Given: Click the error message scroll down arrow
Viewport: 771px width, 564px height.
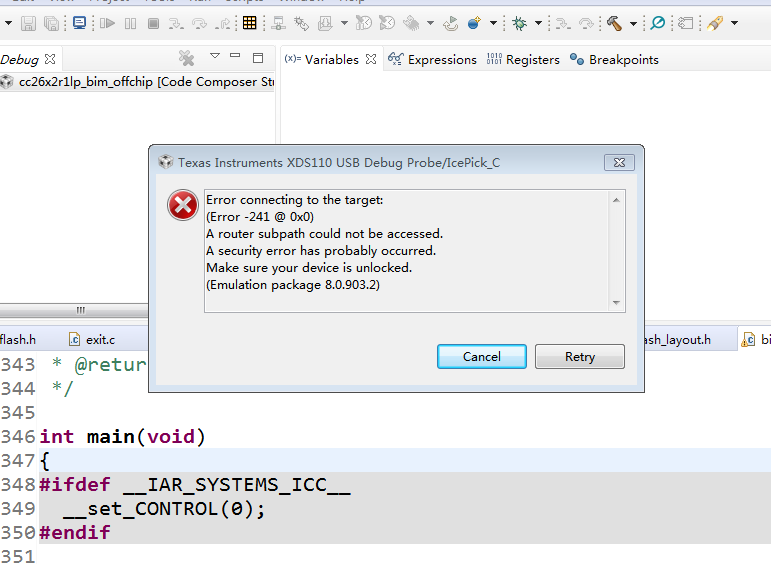Looking at the screenshot, I should (x=616, y=302).
